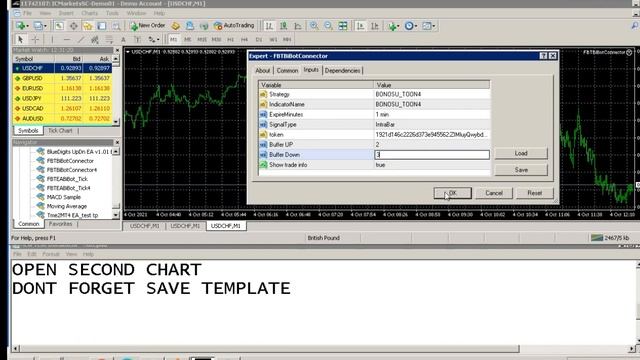Click the Buffer Down value input field

432,155
